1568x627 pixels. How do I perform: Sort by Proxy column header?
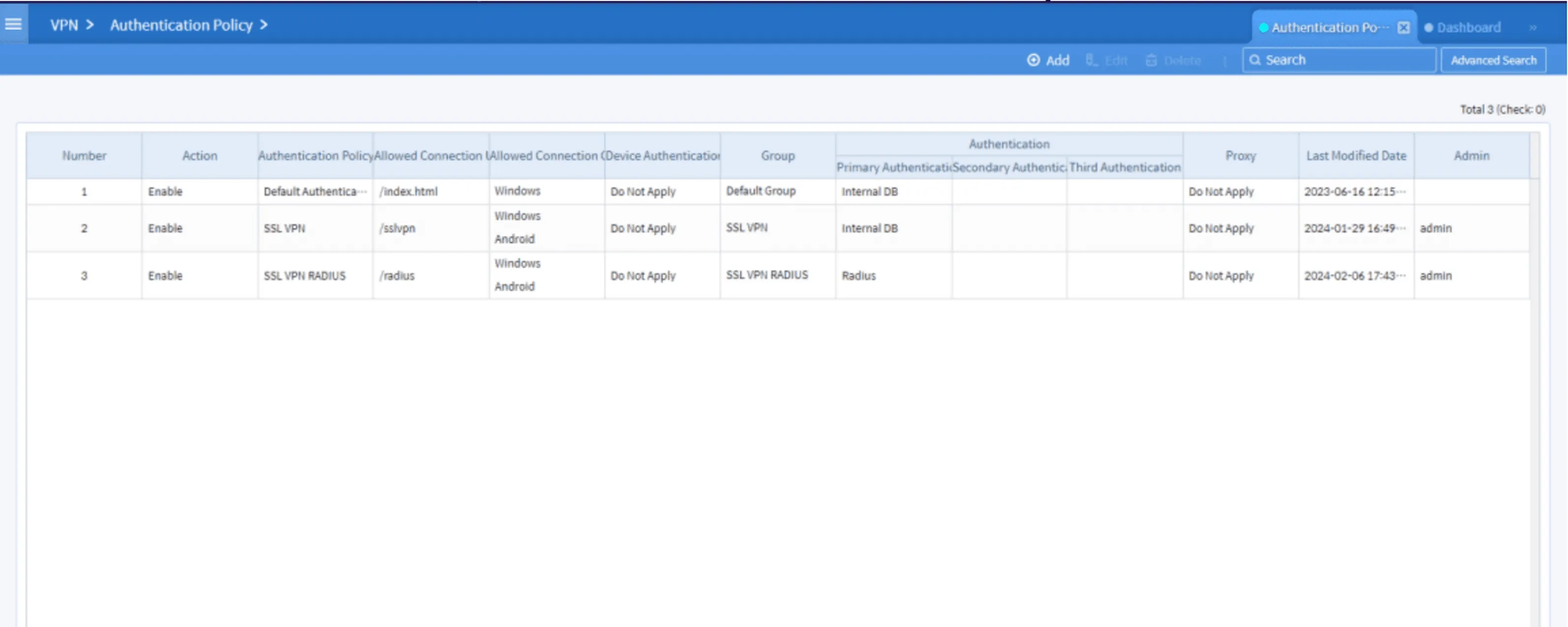1240,156
